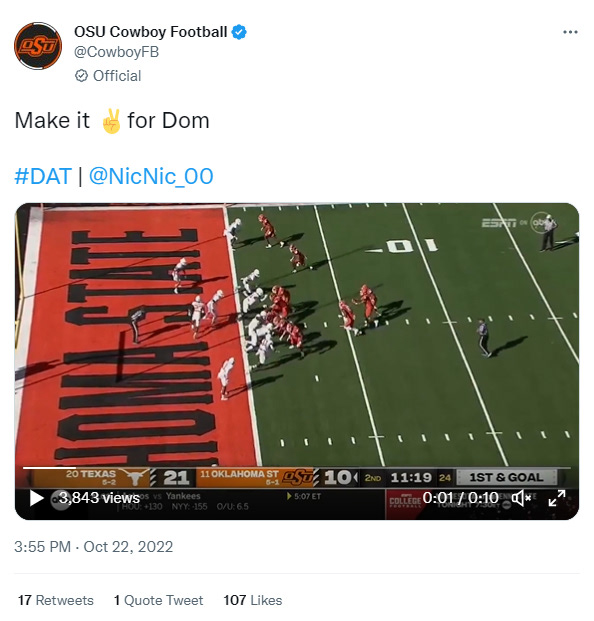View the 17 Retweets list
The height and width of the screenshot is (621, 594).
pyautogui.click(x=56, y=600)
